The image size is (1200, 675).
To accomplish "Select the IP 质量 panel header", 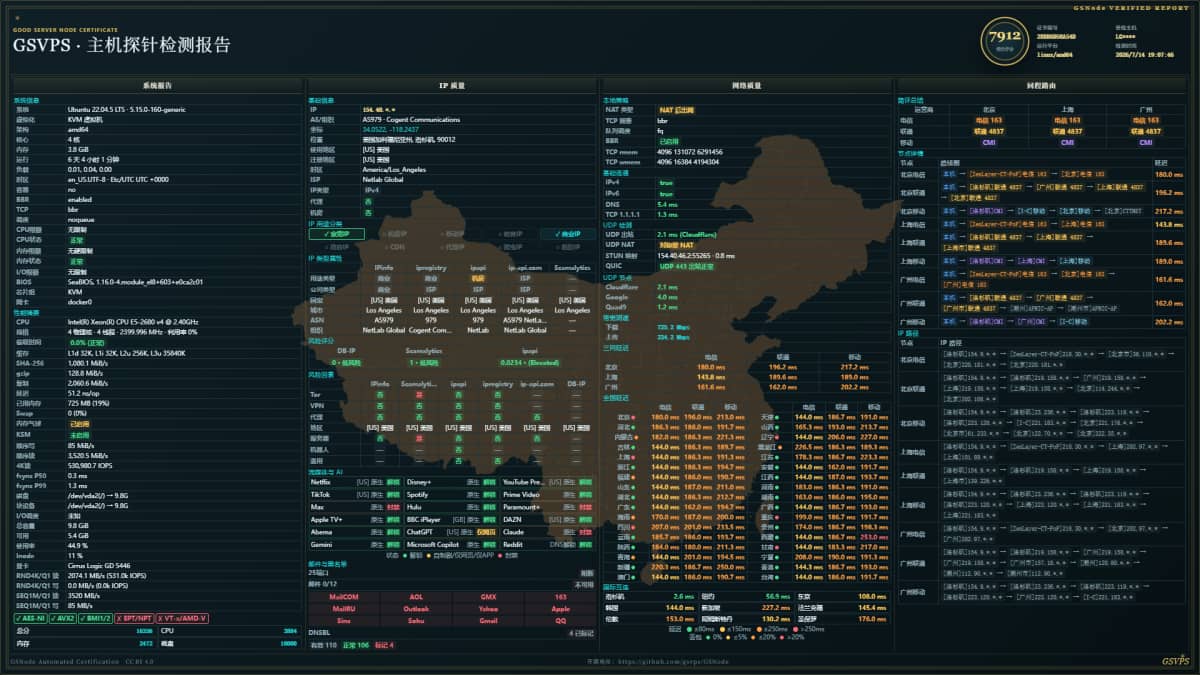I will [452, 87].
